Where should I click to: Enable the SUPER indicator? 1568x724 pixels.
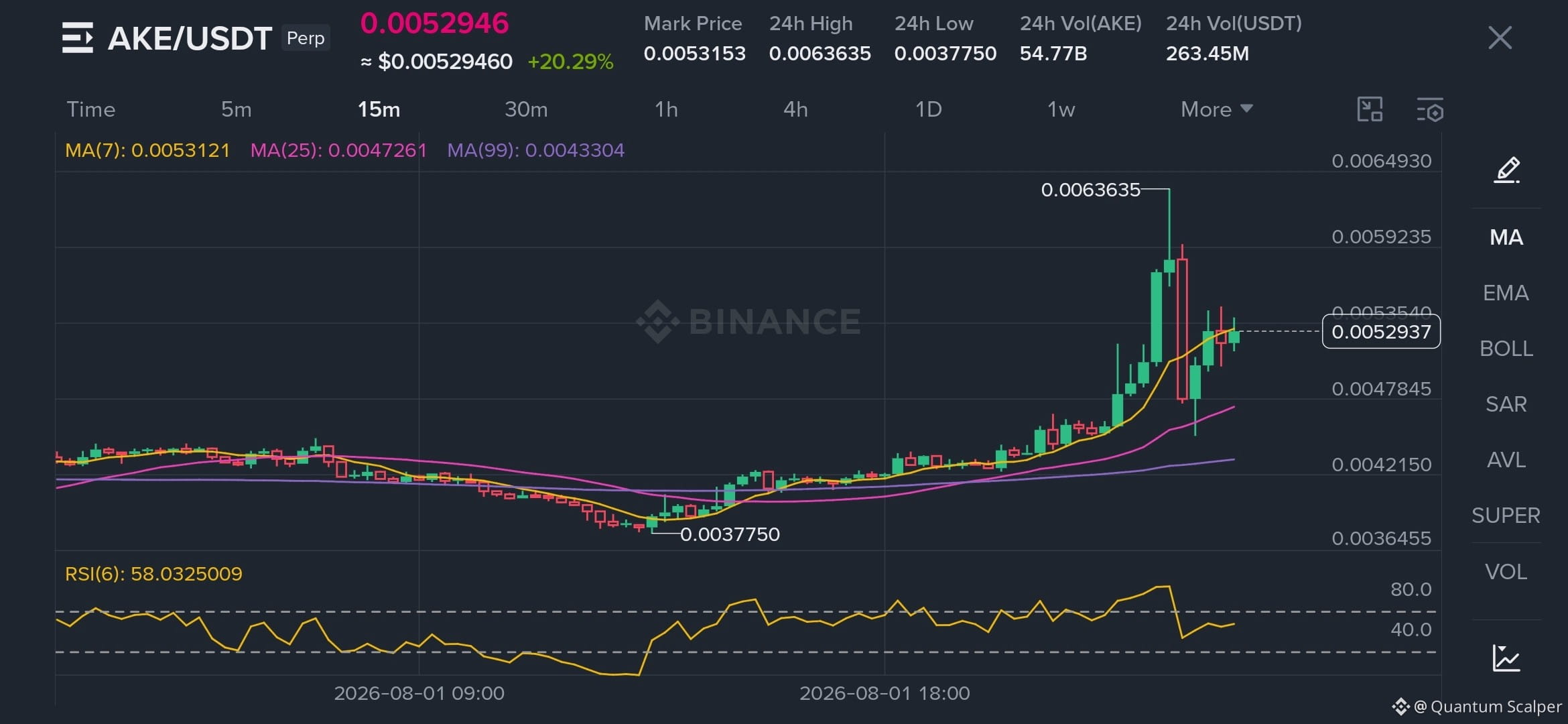tap(1506, 516)
